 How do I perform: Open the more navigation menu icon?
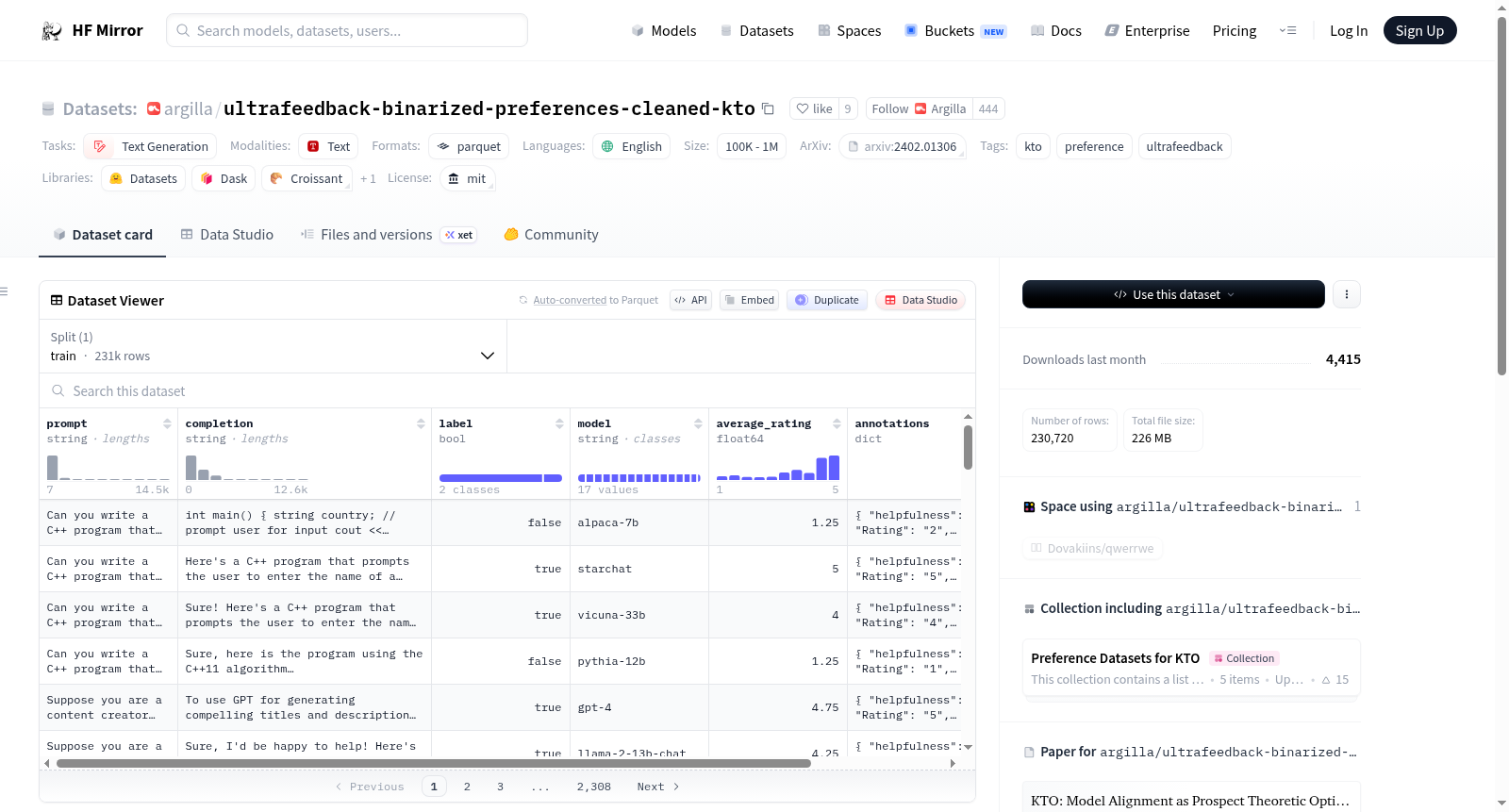(1287, 31)
